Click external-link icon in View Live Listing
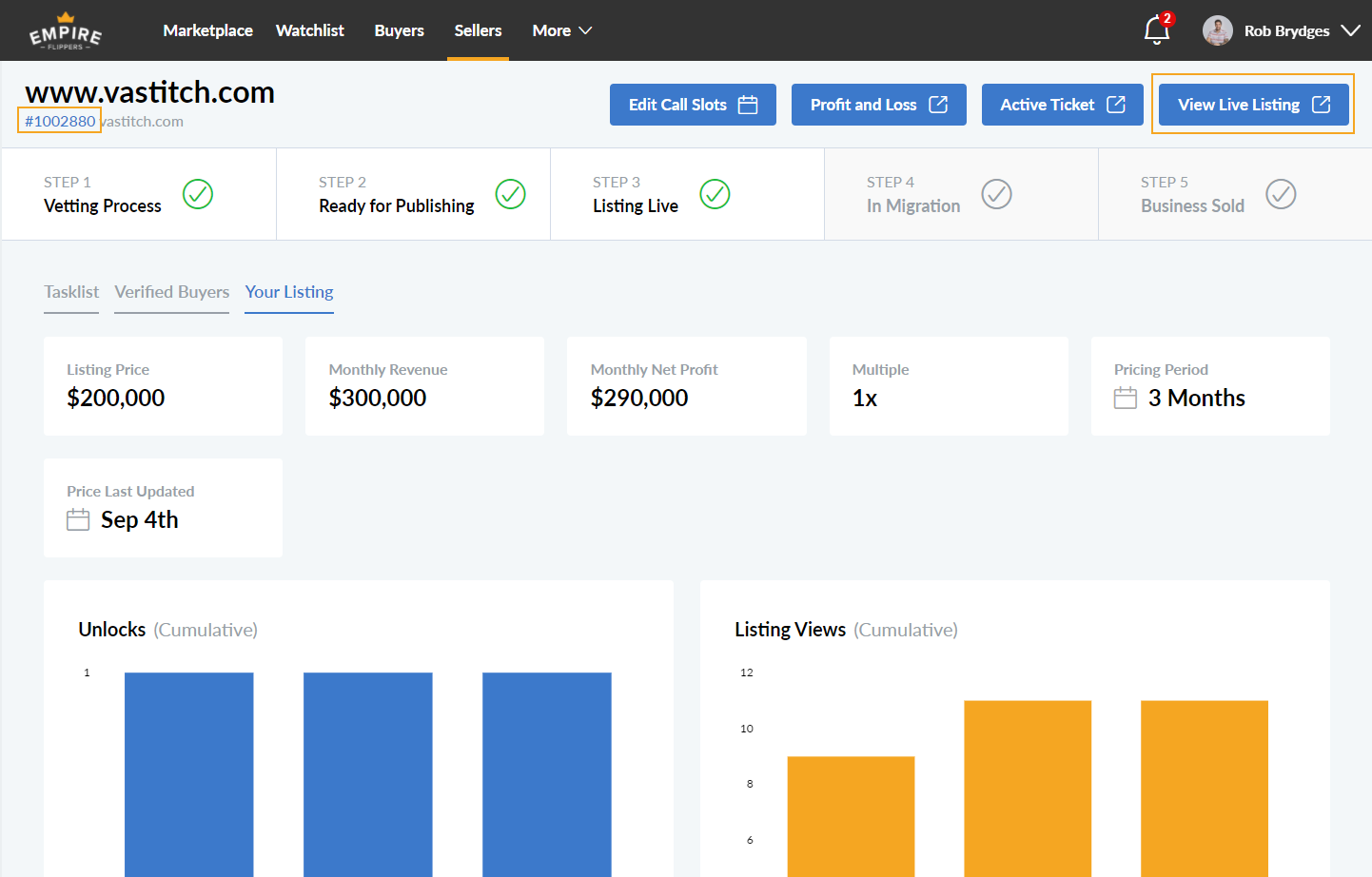 [1322, 105]
